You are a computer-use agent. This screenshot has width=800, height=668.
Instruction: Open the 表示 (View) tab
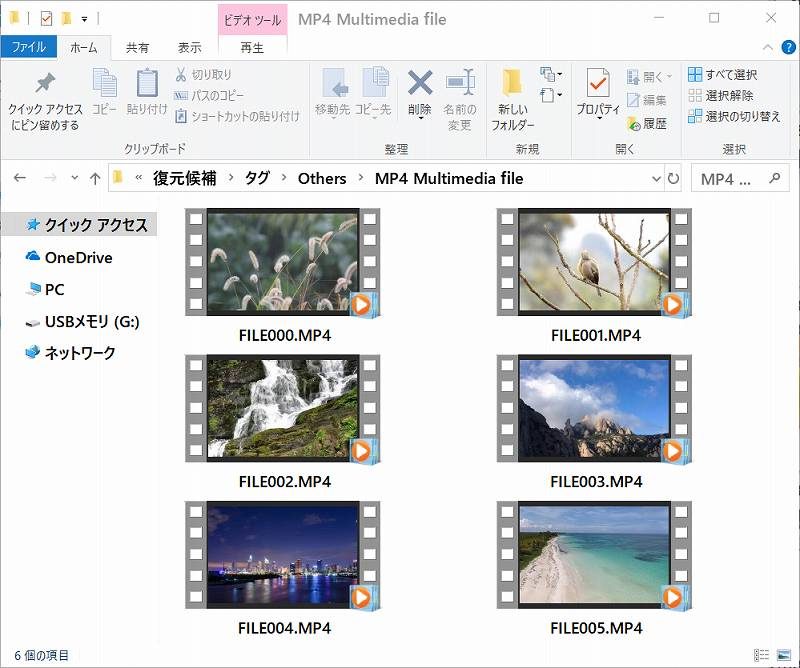click(189, 47)
